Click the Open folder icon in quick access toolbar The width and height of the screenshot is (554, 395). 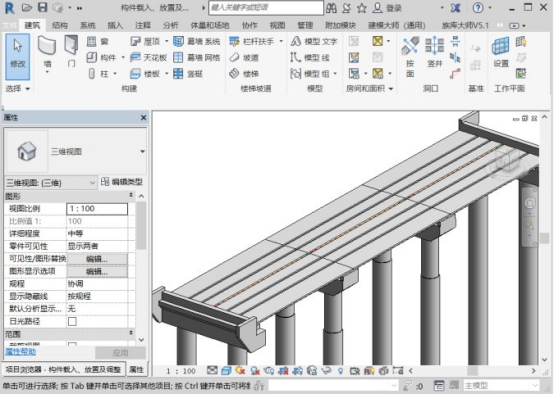pos(27,7)
